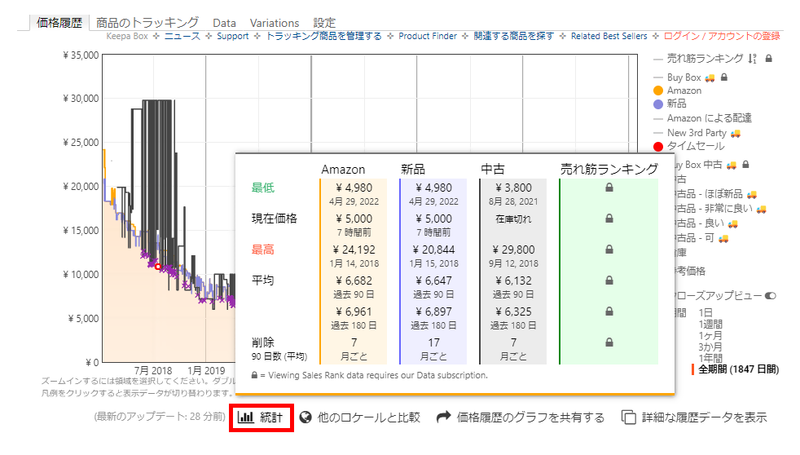Click truck icon beside 中古品 - 良い legend

click(733, 224)
